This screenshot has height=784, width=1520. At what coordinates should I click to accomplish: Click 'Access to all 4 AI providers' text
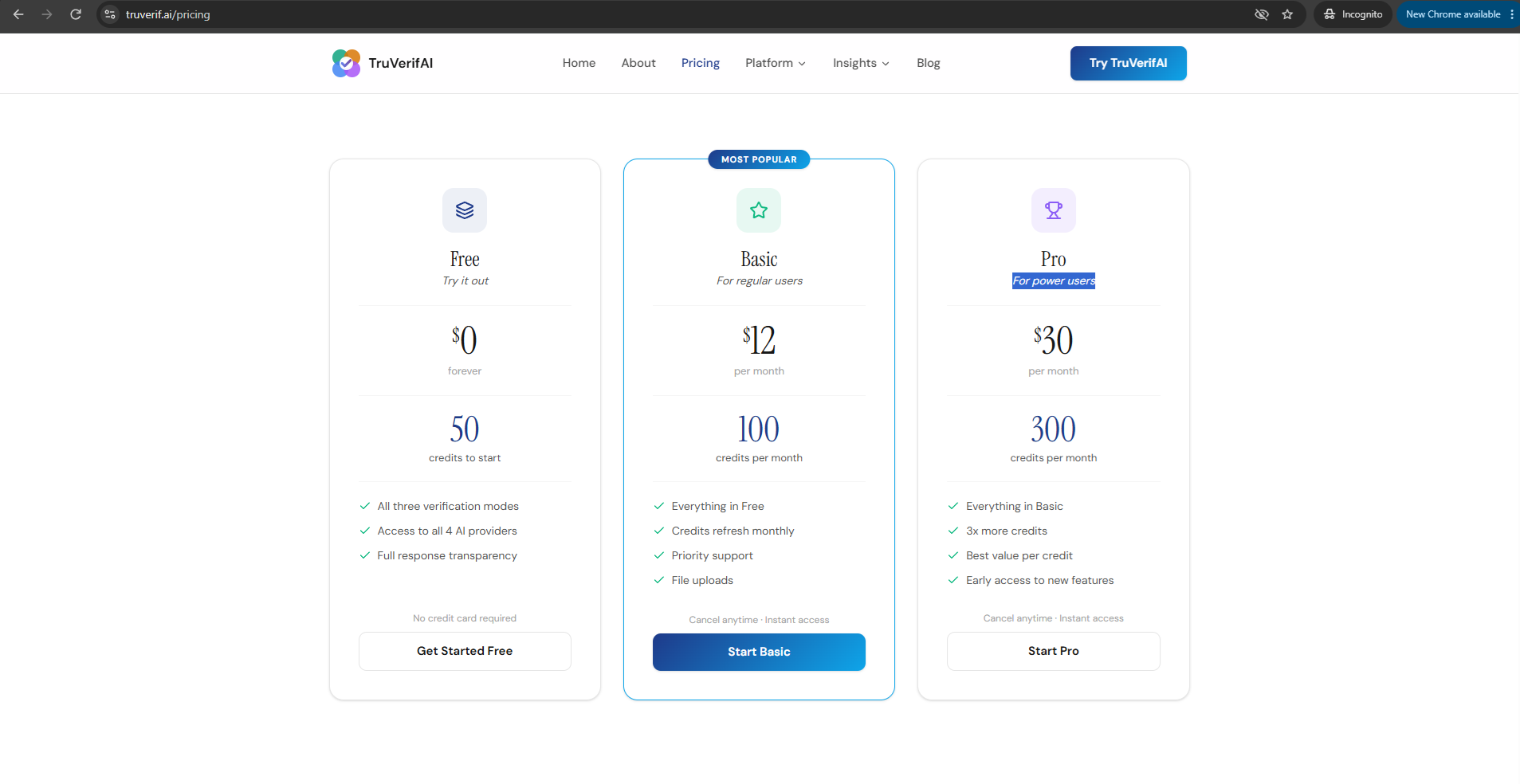pos(447,531)
